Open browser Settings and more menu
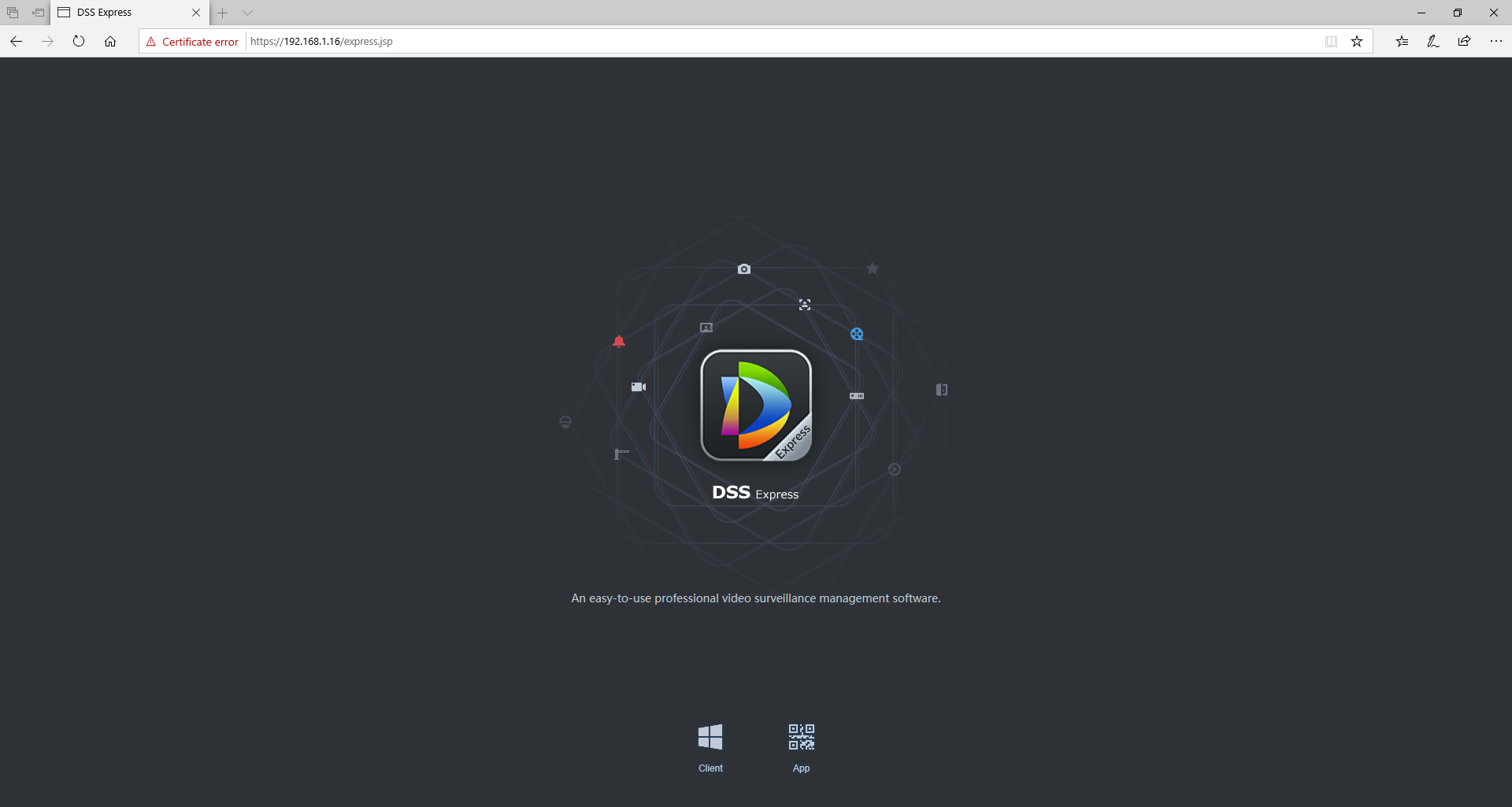 coord(1495,42)
